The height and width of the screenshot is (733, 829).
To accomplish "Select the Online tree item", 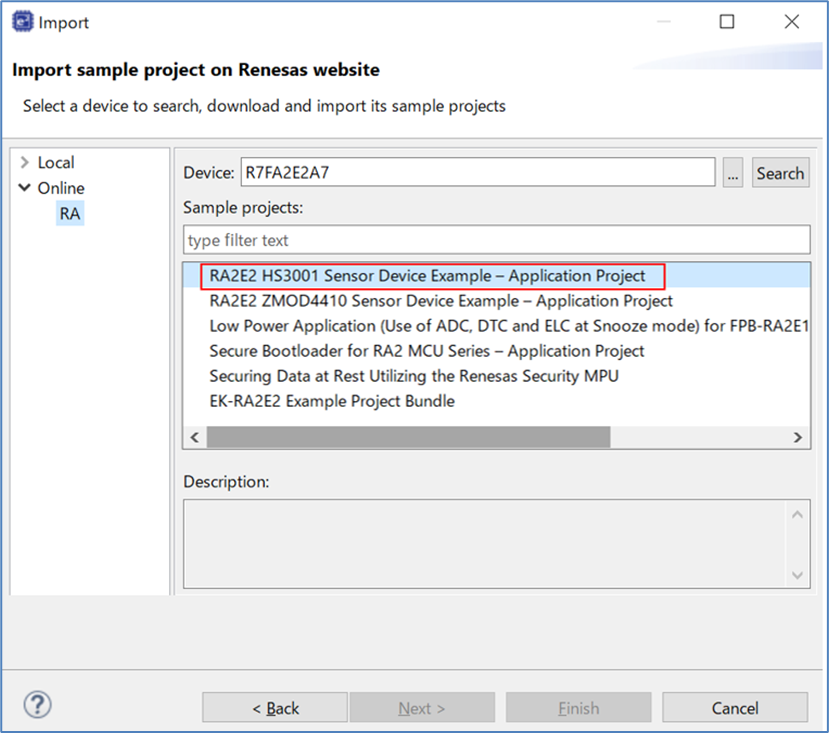I will (61, 188).
